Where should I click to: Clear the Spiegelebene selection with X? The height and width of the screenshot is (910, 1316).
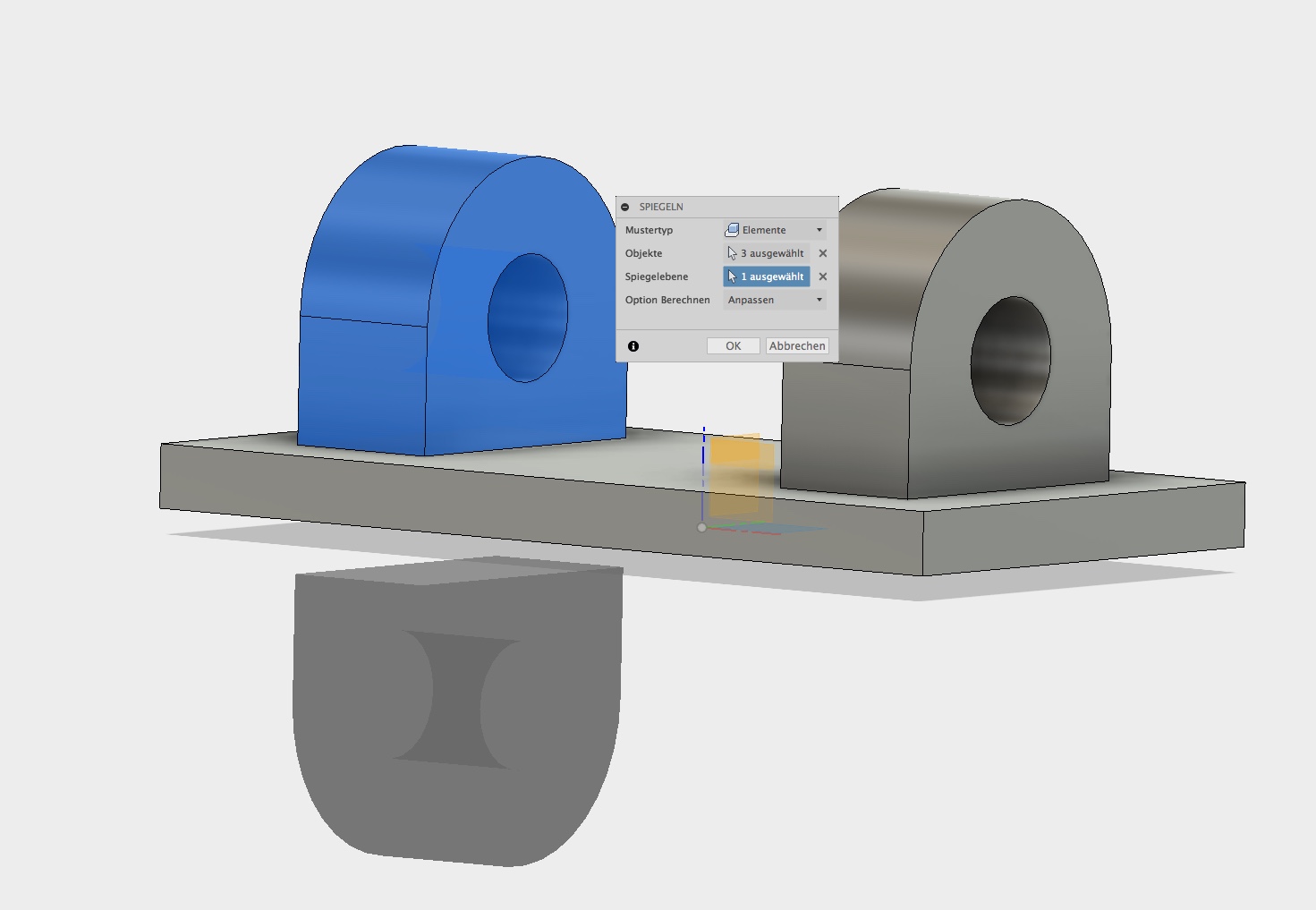[x=823, y=276]
